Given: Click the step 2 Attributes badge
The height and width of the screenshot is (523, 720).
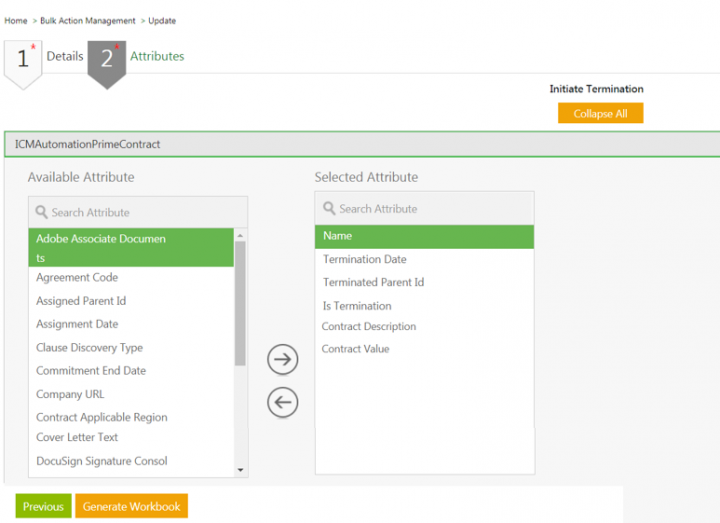Looking at the screenshot, I should point(106,61).
